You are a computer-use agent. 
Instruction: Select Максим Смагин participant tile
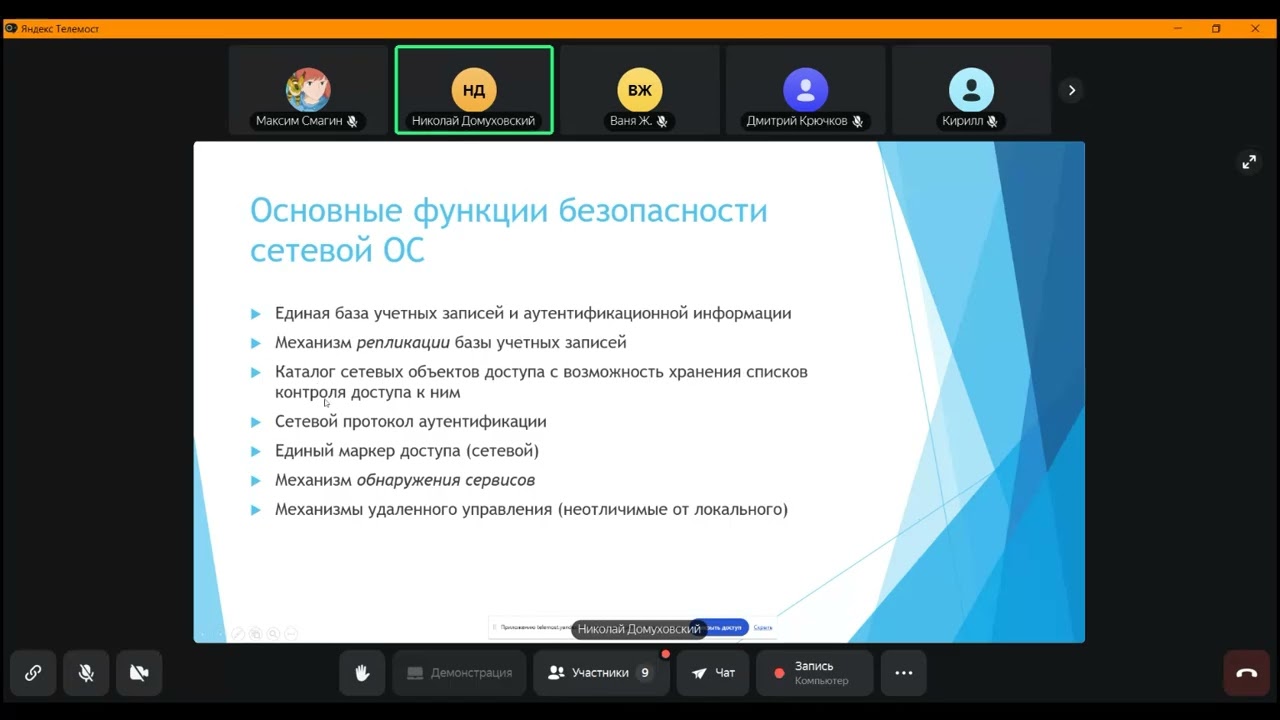coord(307,90)
